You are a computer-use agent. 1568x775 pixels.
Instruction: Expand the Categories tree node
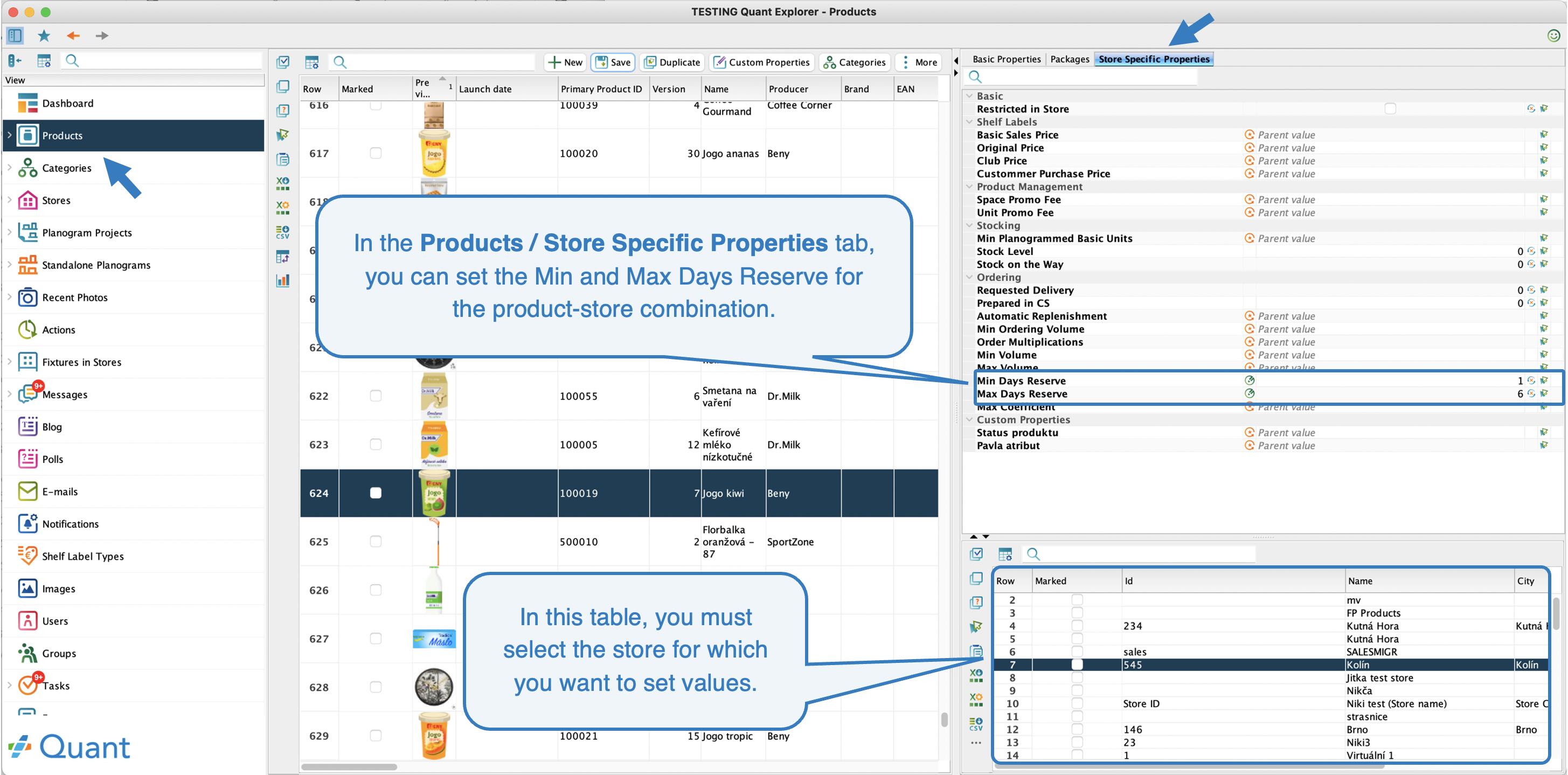coord(10,167)
